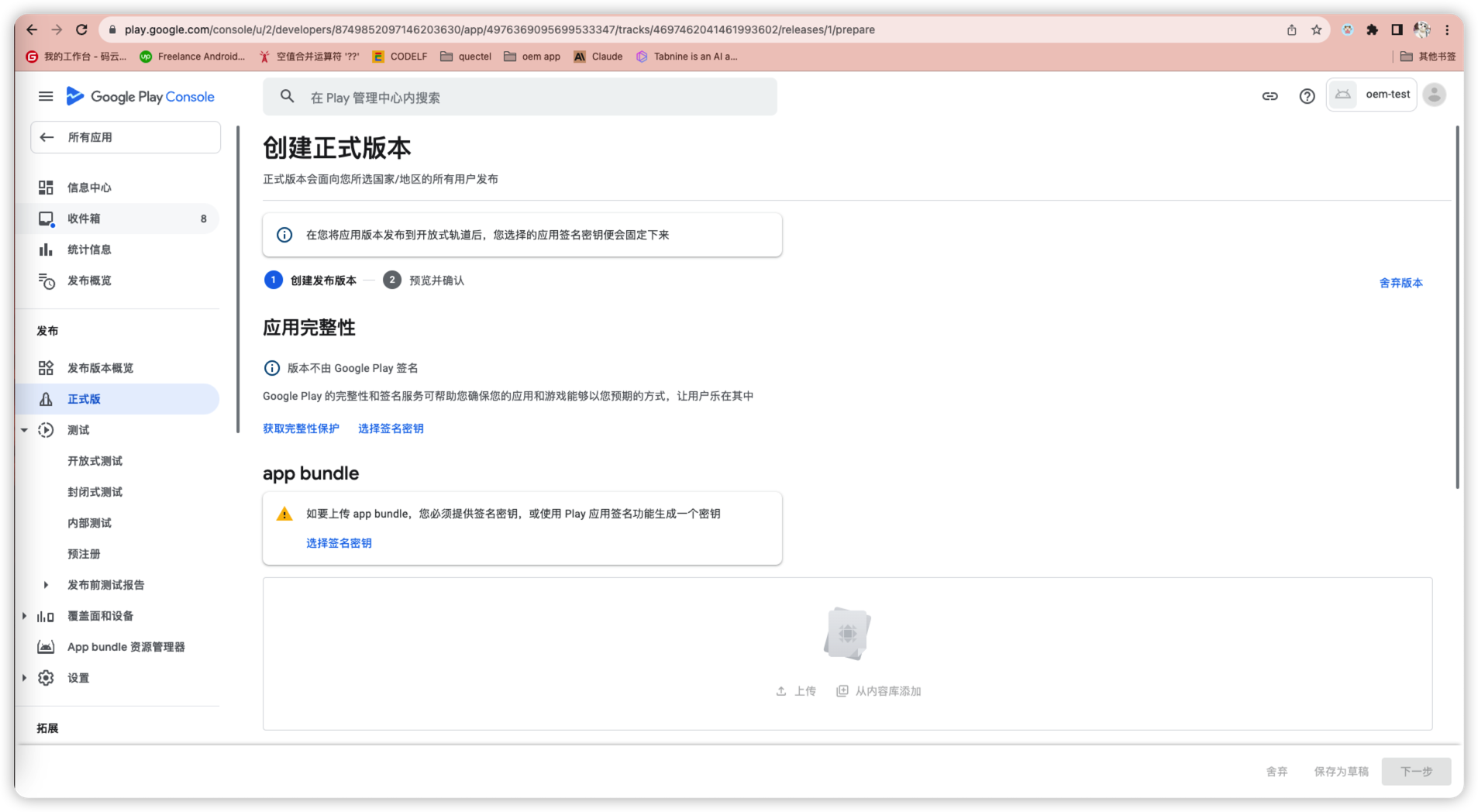Share page via browser share icon

pos(1291,29)
